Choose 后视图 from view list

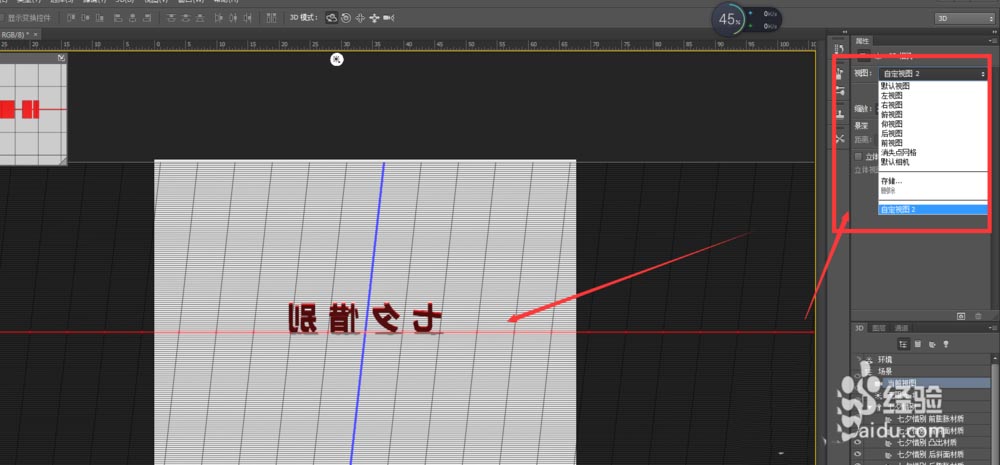892,133
